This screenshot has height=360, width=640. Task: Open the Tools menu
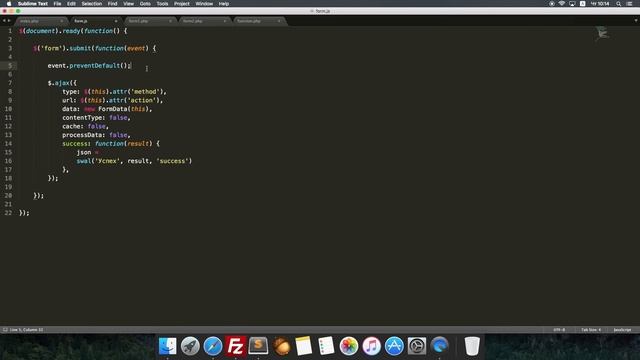click(x=162, y=4)
